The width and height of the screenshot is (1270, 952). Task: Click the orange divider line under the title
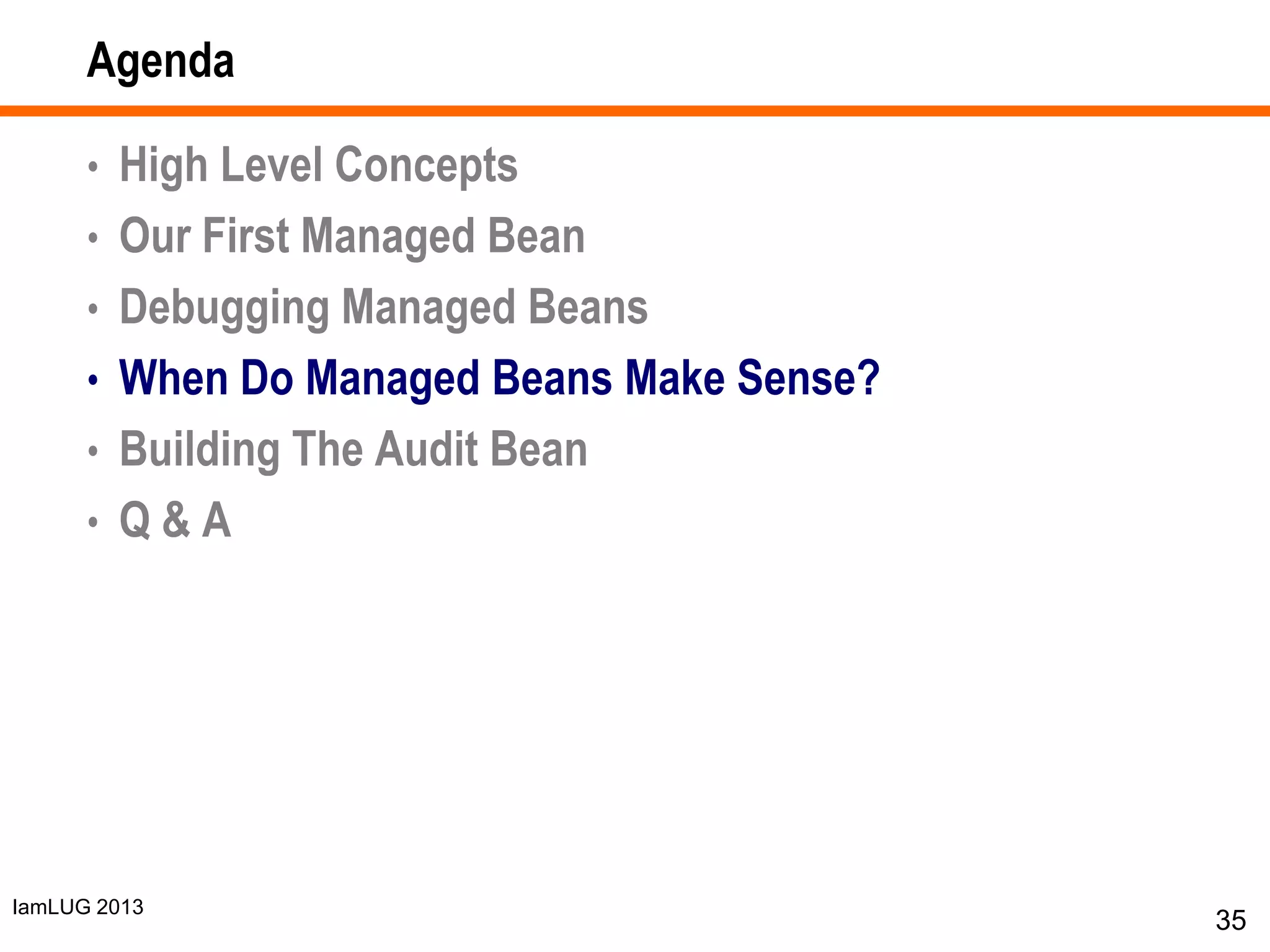pos(635,111)
